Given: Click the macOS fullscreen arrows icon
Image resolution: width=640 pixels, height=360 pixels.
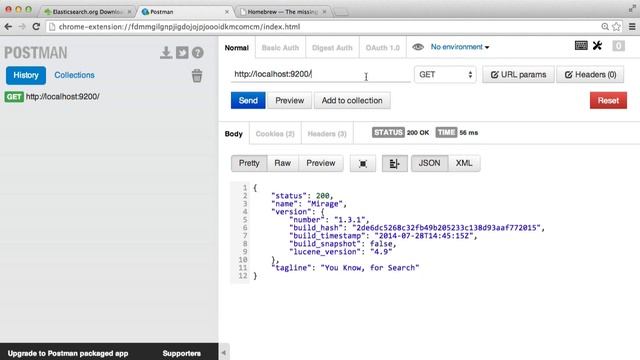Looking at the screenshot, I should point(632,8).
